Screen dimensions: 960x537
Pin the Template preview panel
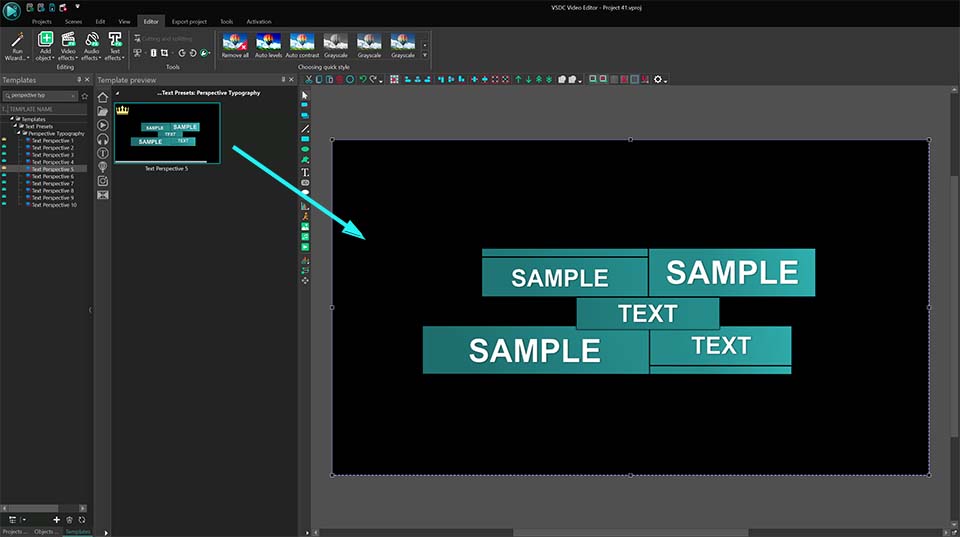[x=283, y=80]
